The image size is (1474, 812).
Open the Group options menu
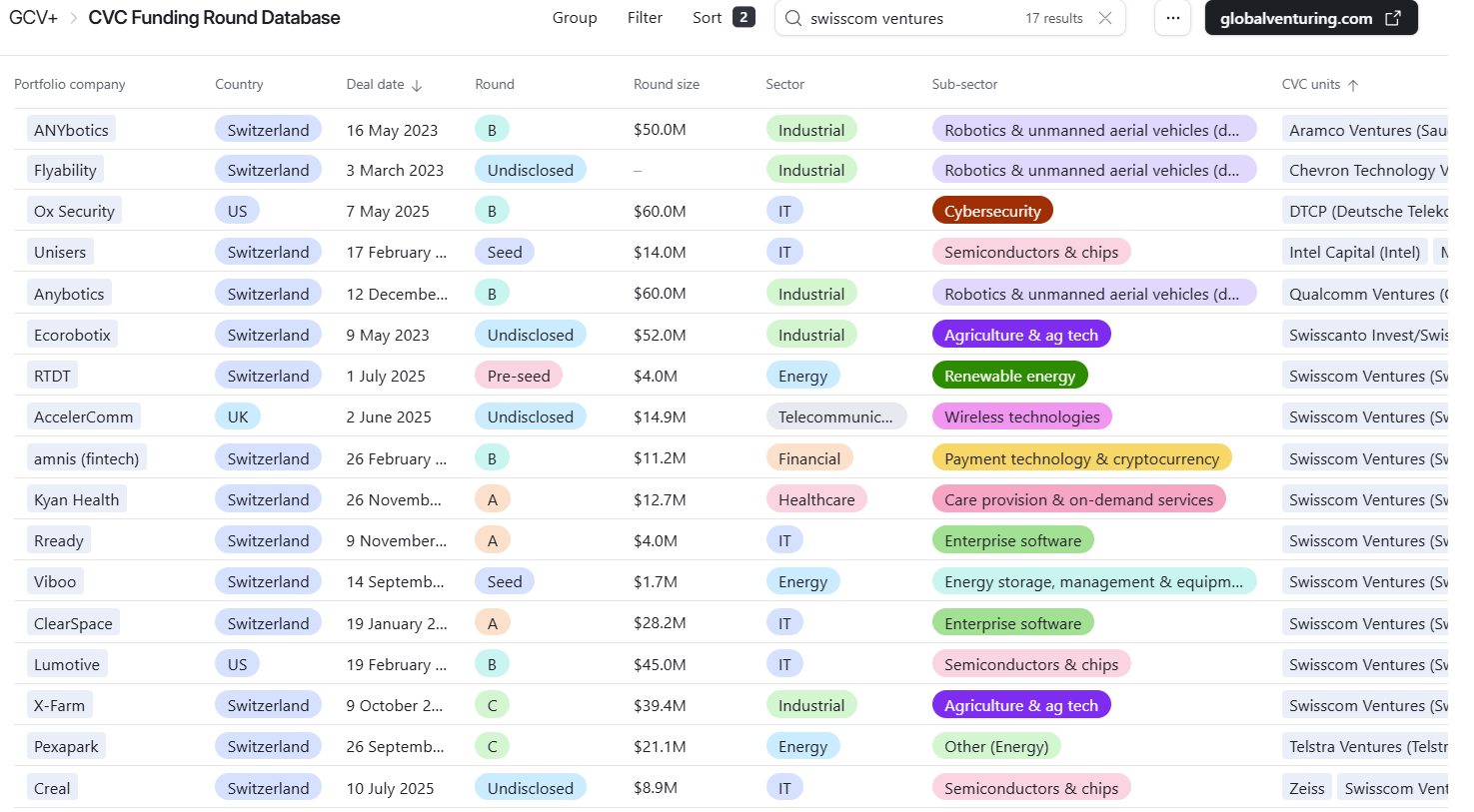(575, 18)
